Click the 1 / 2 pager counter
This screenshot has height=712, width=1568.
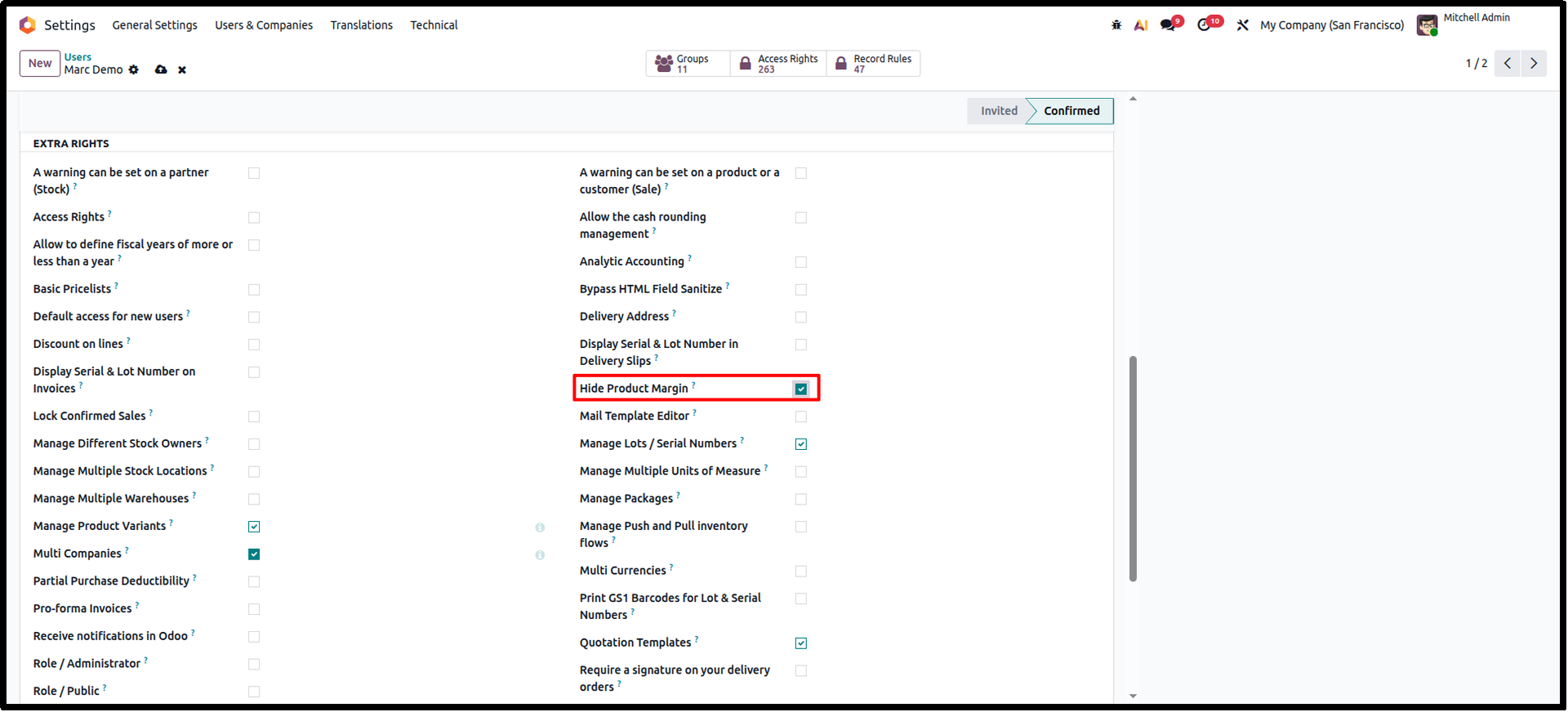(1476, 63)
